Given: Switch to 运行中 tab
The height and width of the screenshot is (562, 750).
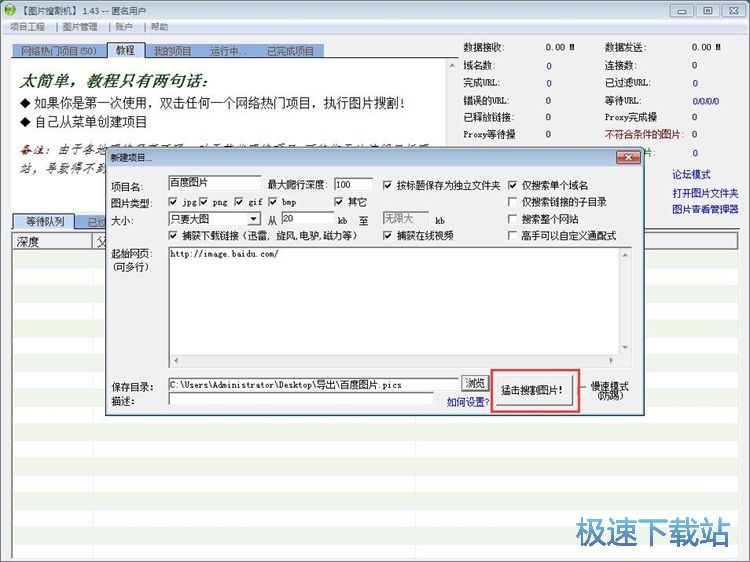Looking at the screenshot, I should click(228, 51).
